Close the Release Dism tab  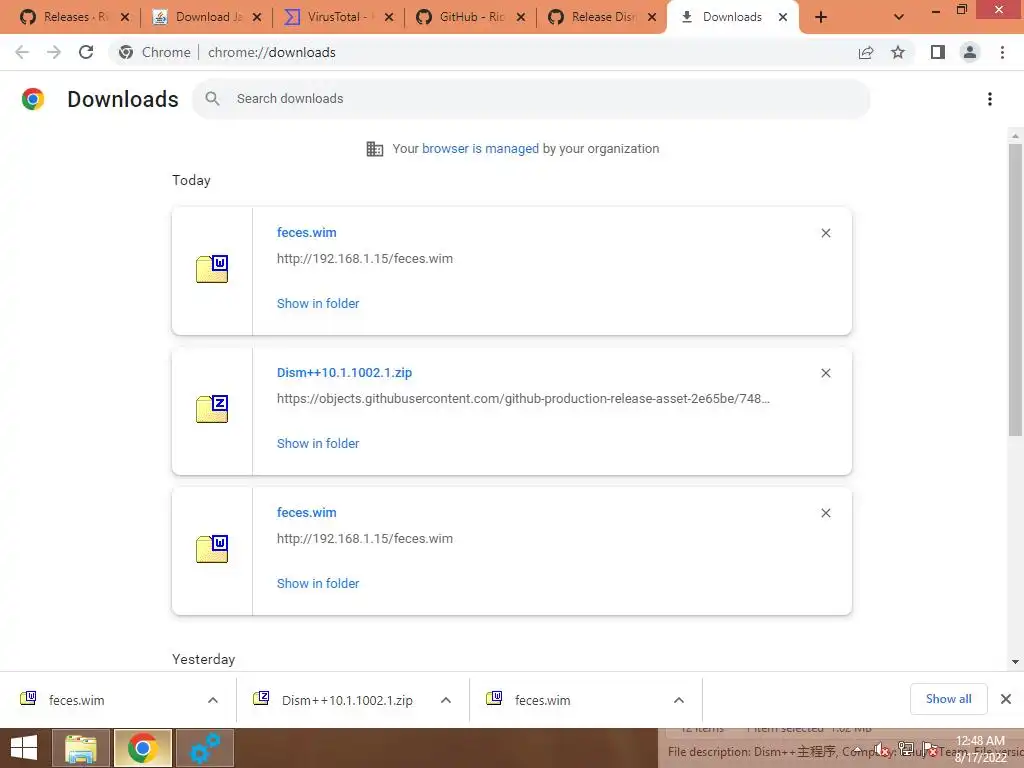click(x=652, y=17)
